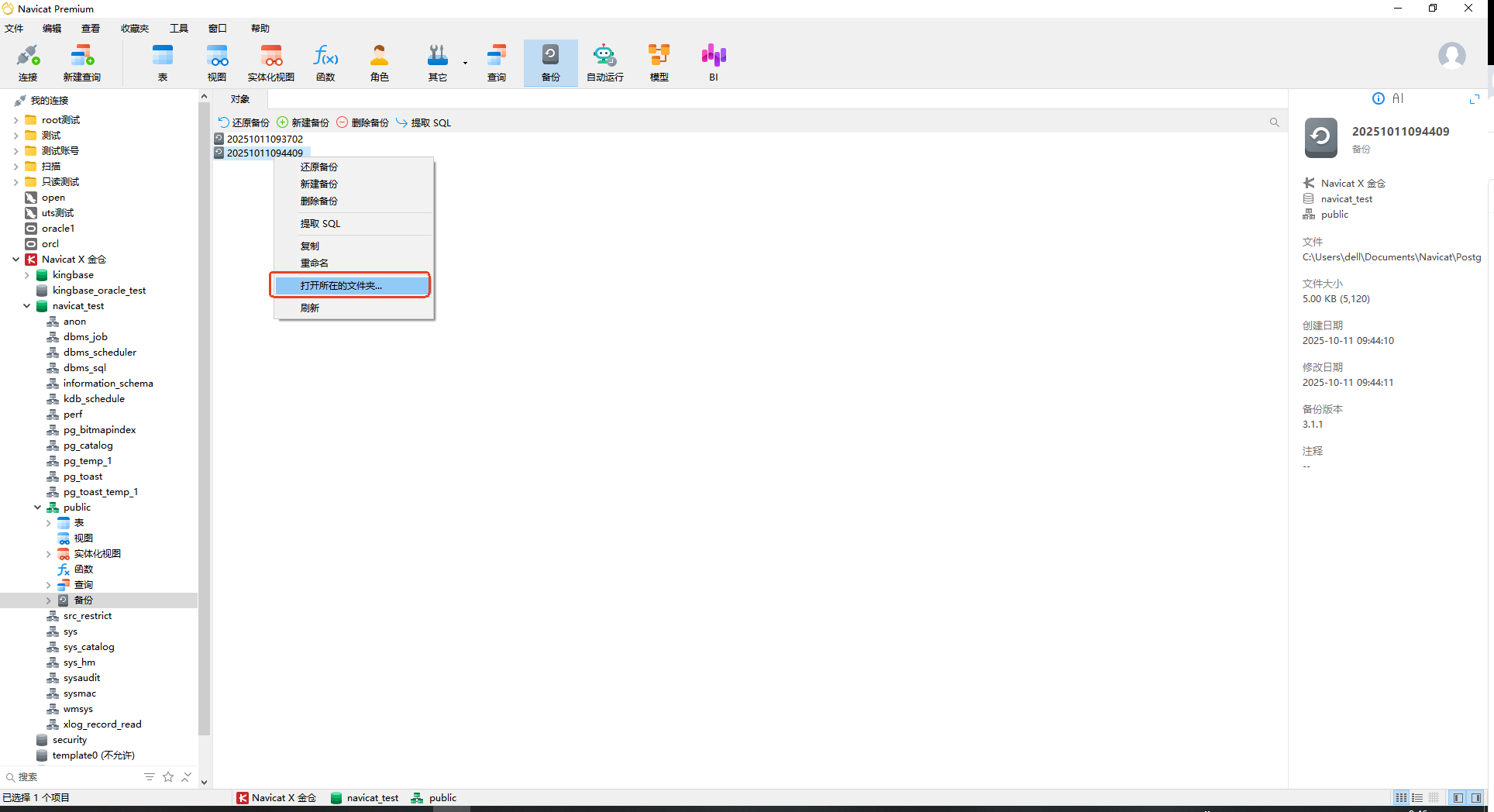The image size is (1494, 812).
Task: Click the 连接 (Connection) toolbar icon
Action: [28, 63]
